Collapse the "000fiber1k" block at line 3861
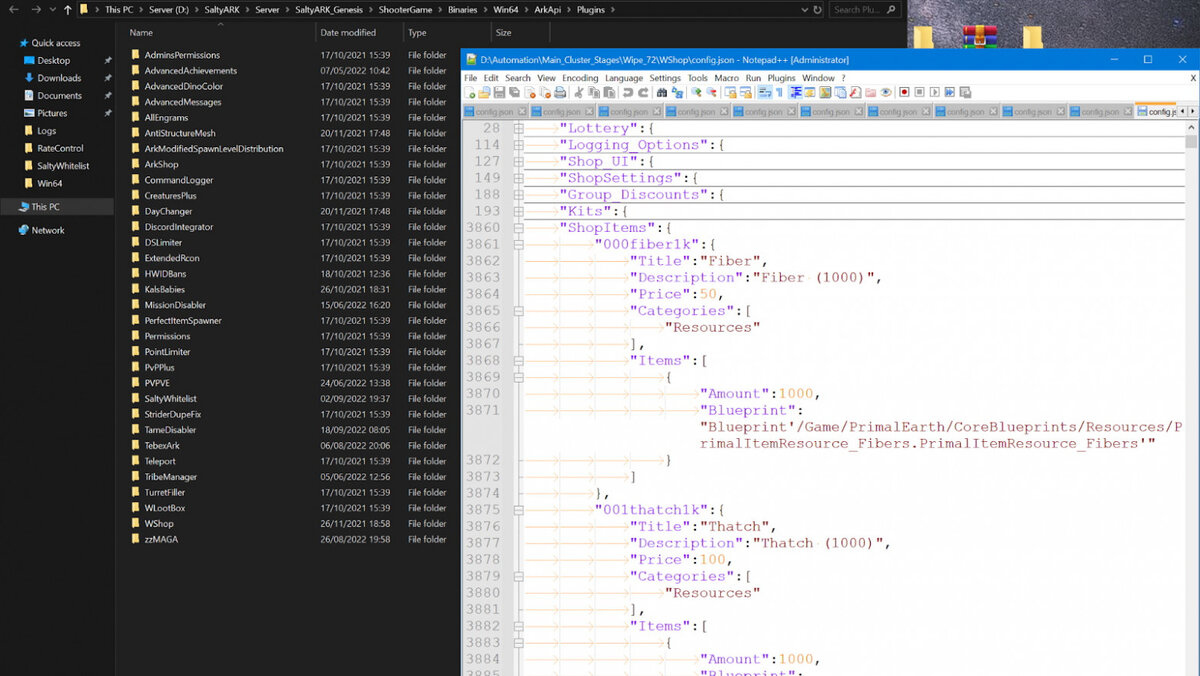Screen dimensions: 1200x676 point(518,244)
